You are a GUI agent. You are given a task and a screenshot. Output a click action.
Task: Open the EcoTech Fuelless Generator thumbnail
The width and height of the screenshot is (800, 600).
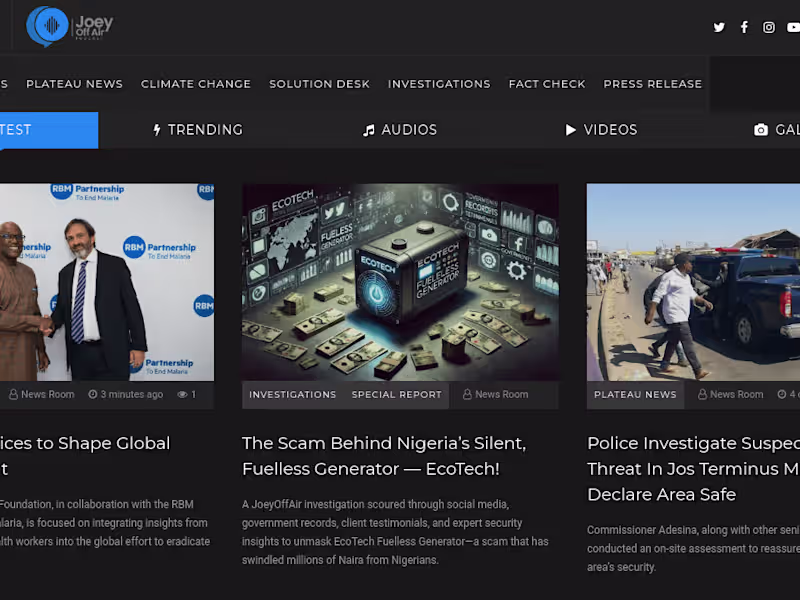coord(400,282)
